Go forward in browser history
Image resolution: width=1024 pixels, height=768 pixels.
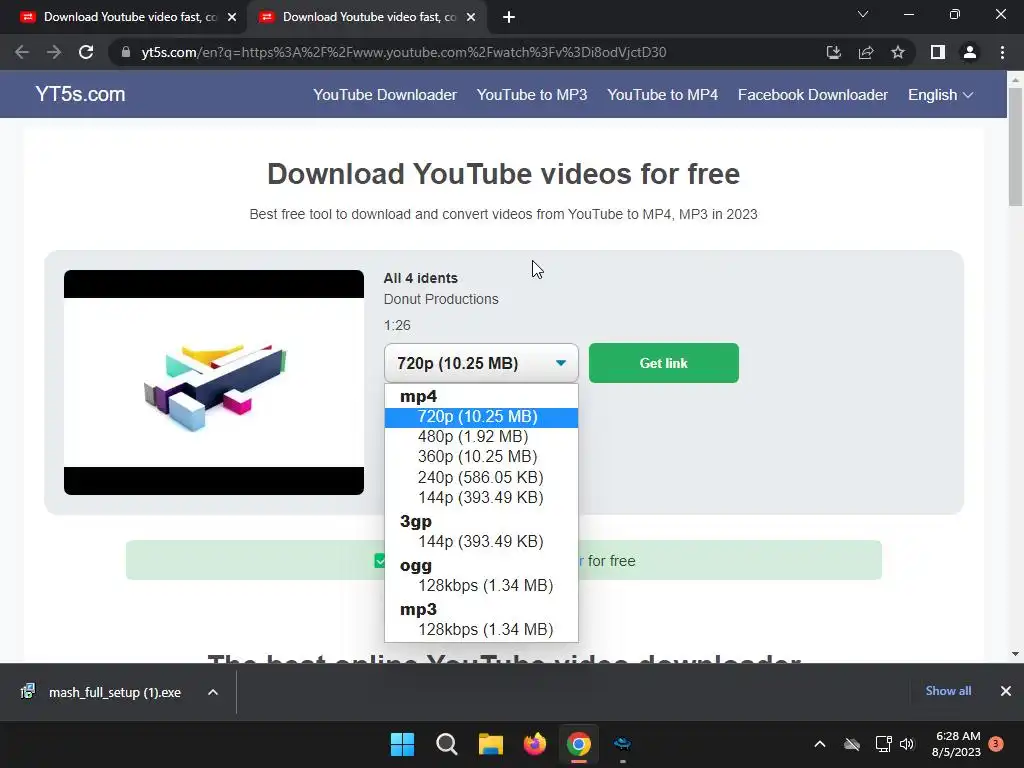point(54,52)
